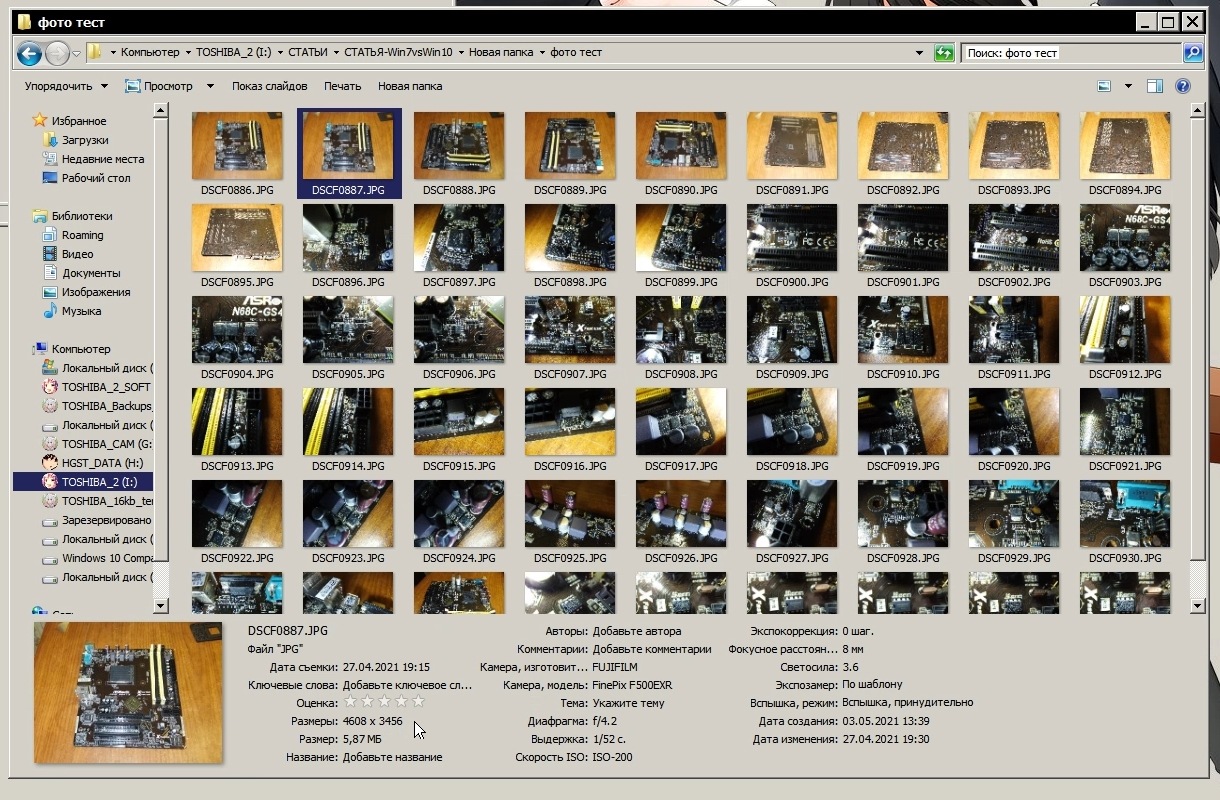Toggle the preview pane icon
The height and width of the screenshot is (800, 1220).
pos(1154,86)
